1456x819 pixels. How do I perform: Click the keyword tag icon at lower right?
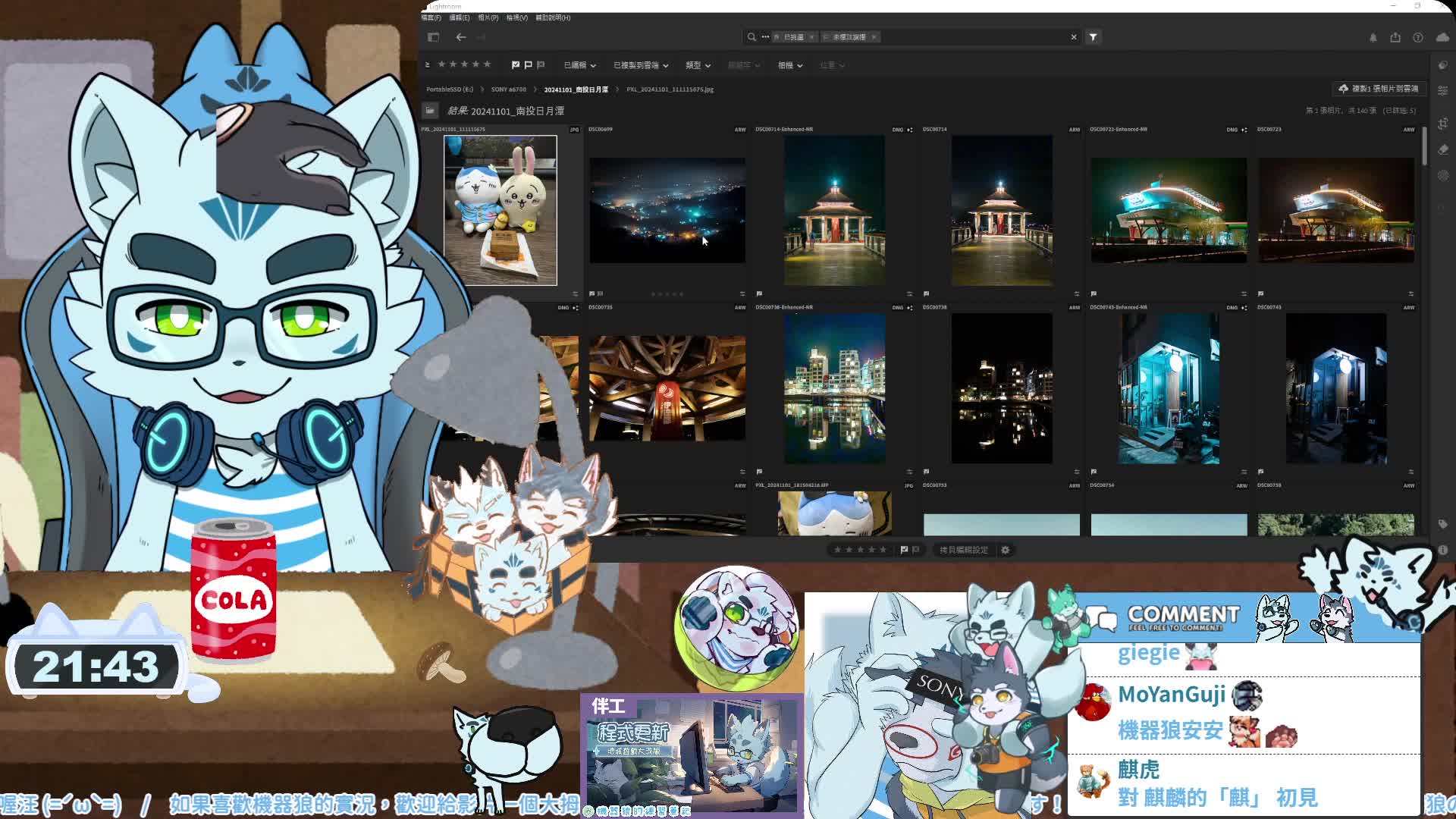coord(1442,524)
